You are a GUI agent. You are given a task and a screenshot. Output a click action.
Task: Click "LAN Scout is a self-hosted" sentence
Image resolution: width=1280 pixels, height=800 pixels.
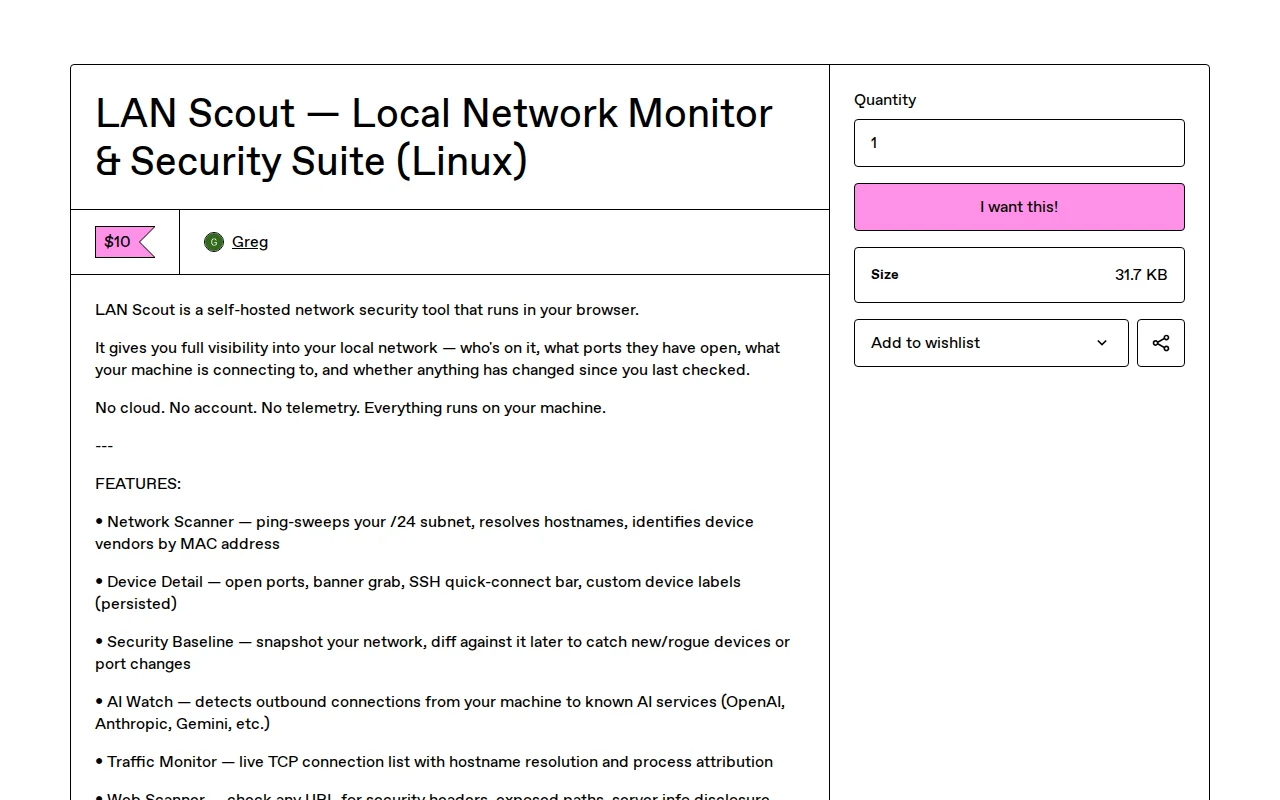367,310
